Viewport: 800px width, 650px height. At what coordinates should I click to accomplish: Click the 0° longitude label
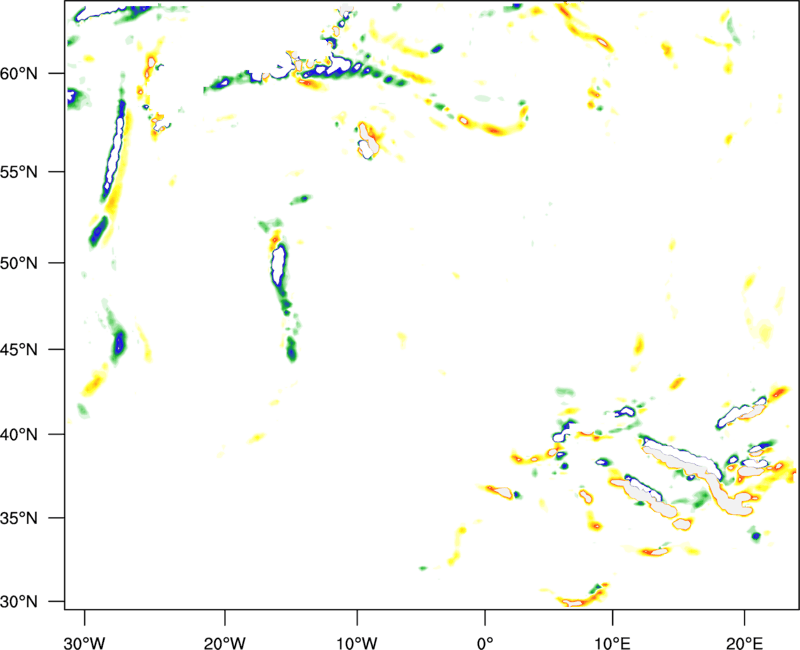[485, 643]
